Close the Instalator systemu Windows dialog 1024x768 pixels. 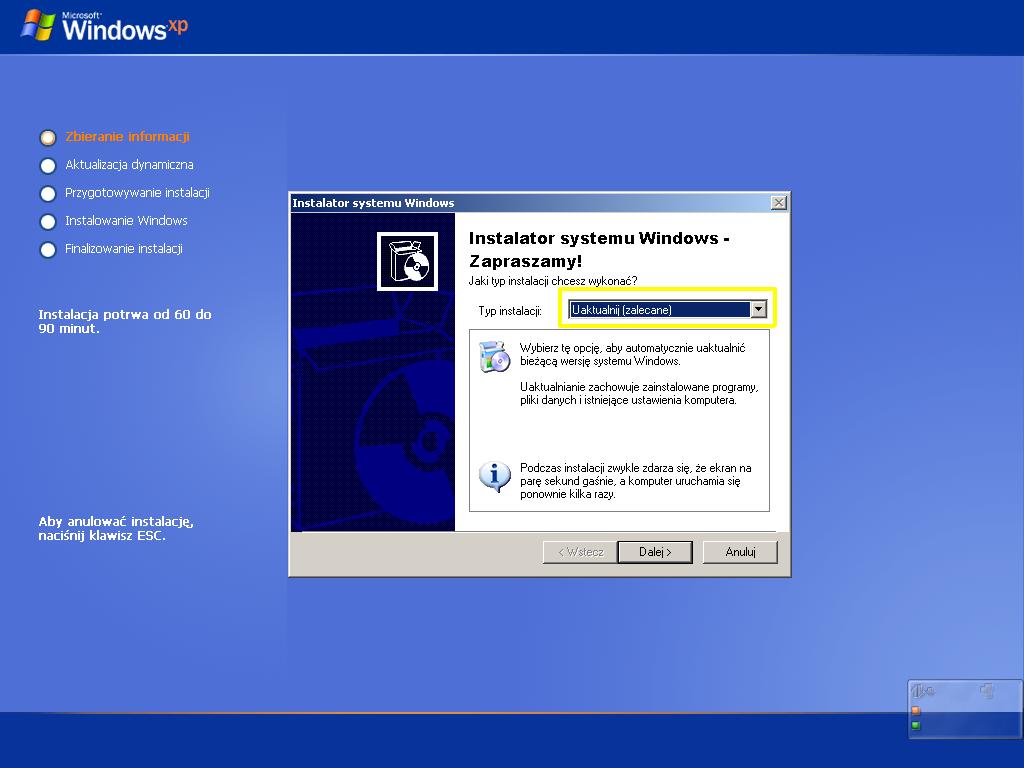(778, 203)
